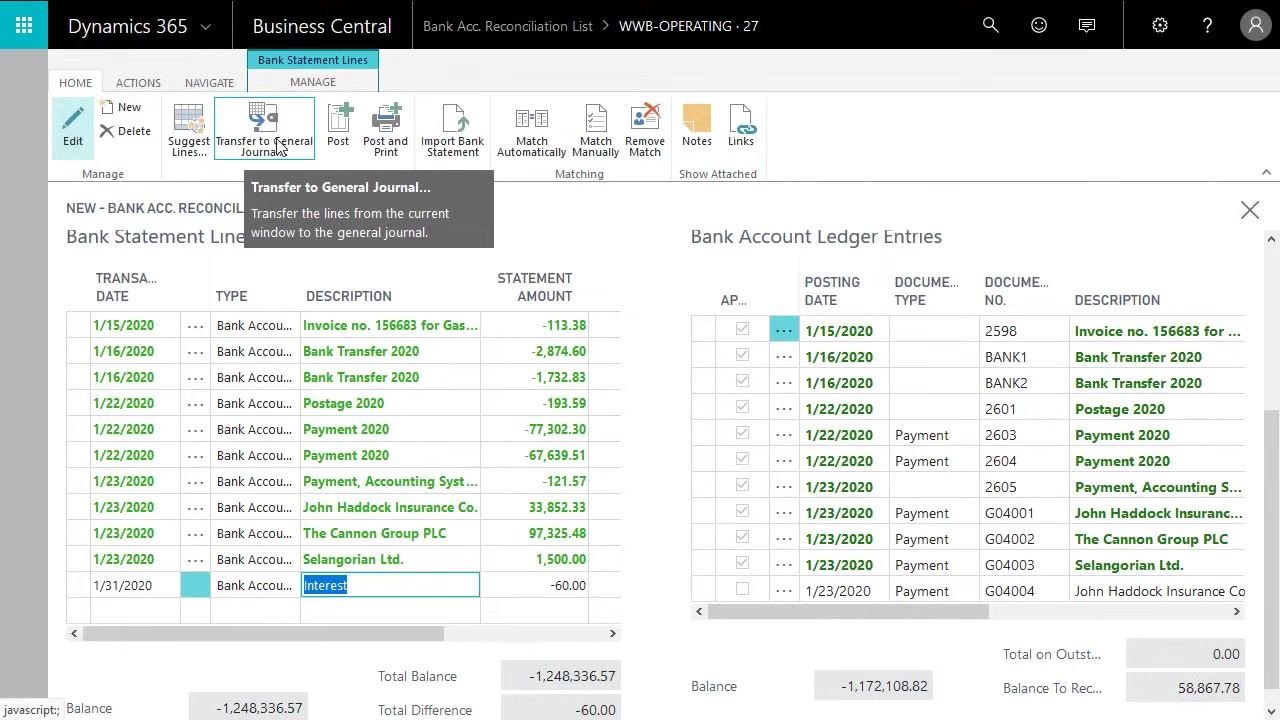This screenshot has width=1280, height=720.
Task: Open the settings gear icon
Action: click(x=1160, y=25)
